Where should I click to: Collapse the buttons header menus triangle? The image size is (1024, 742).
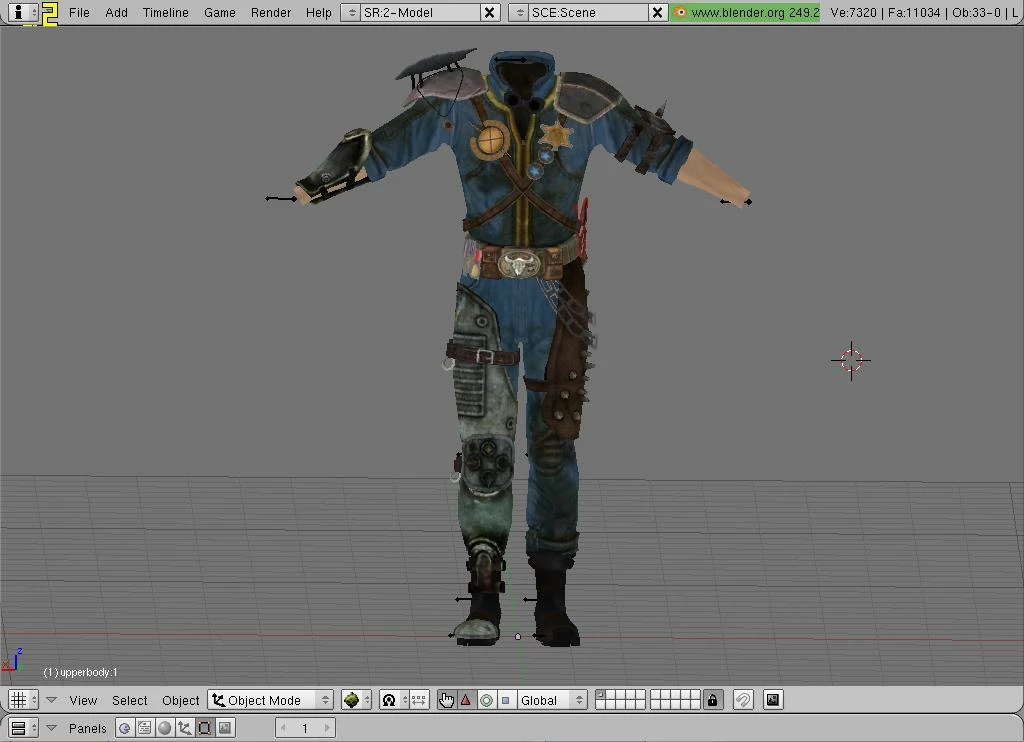coord(51,728)
